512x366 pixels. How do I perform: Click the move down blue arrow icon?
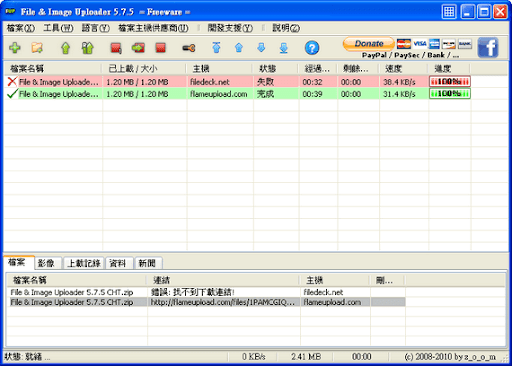coord(261,48)
